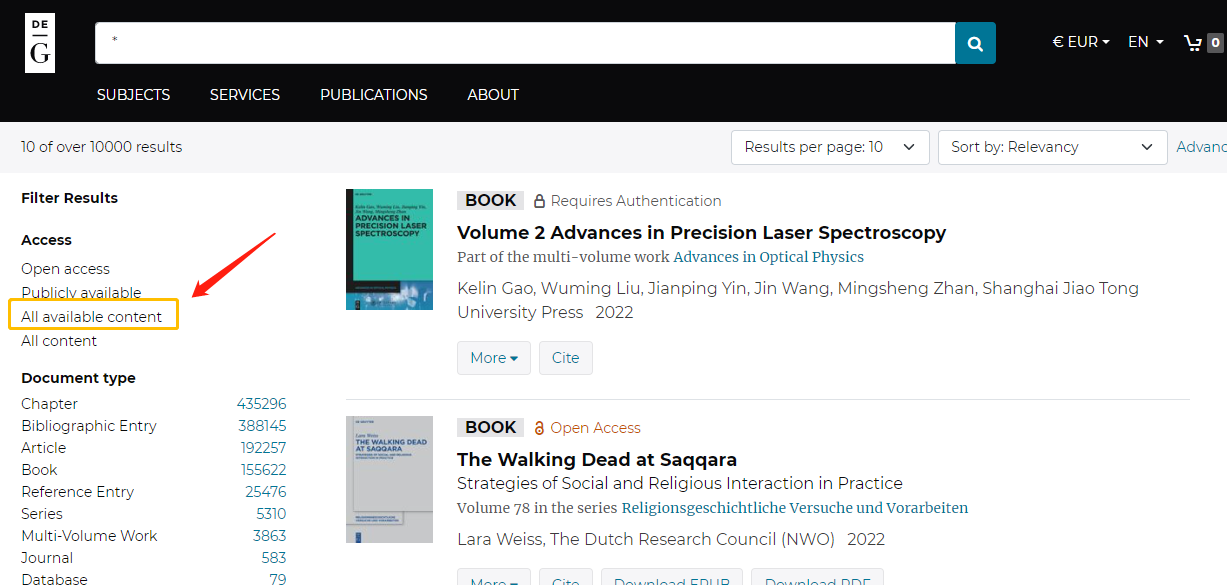Filter by Open access

[x=66, y=269]
